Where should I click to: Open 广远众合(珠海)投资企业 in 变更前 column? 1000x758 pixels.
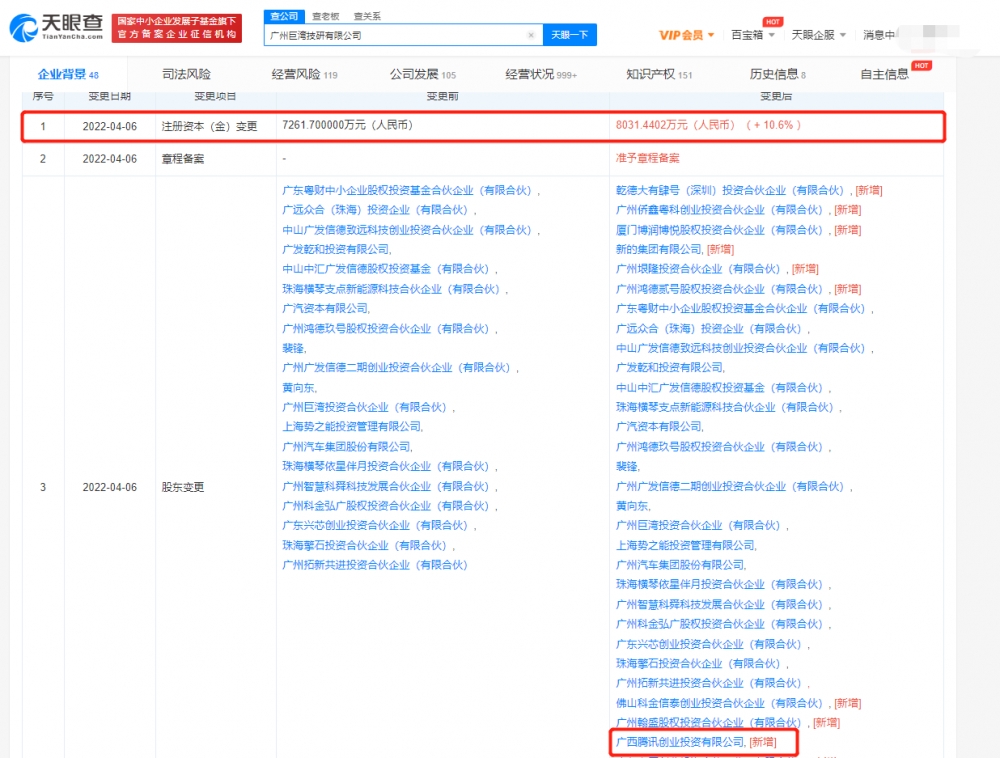pos(377,210)
